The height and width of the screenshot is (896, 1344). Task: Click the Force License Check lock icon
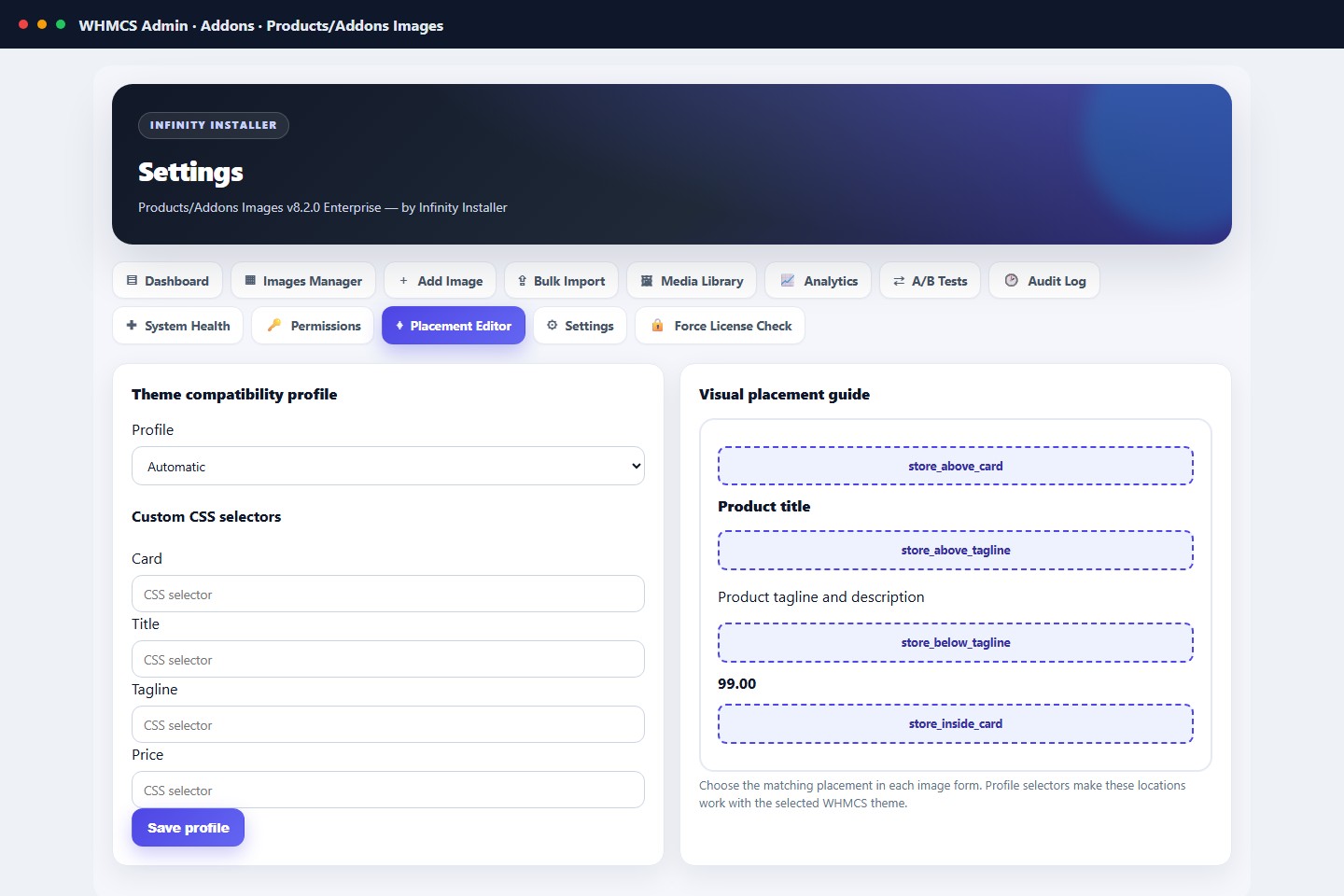[x=657, y=326]
